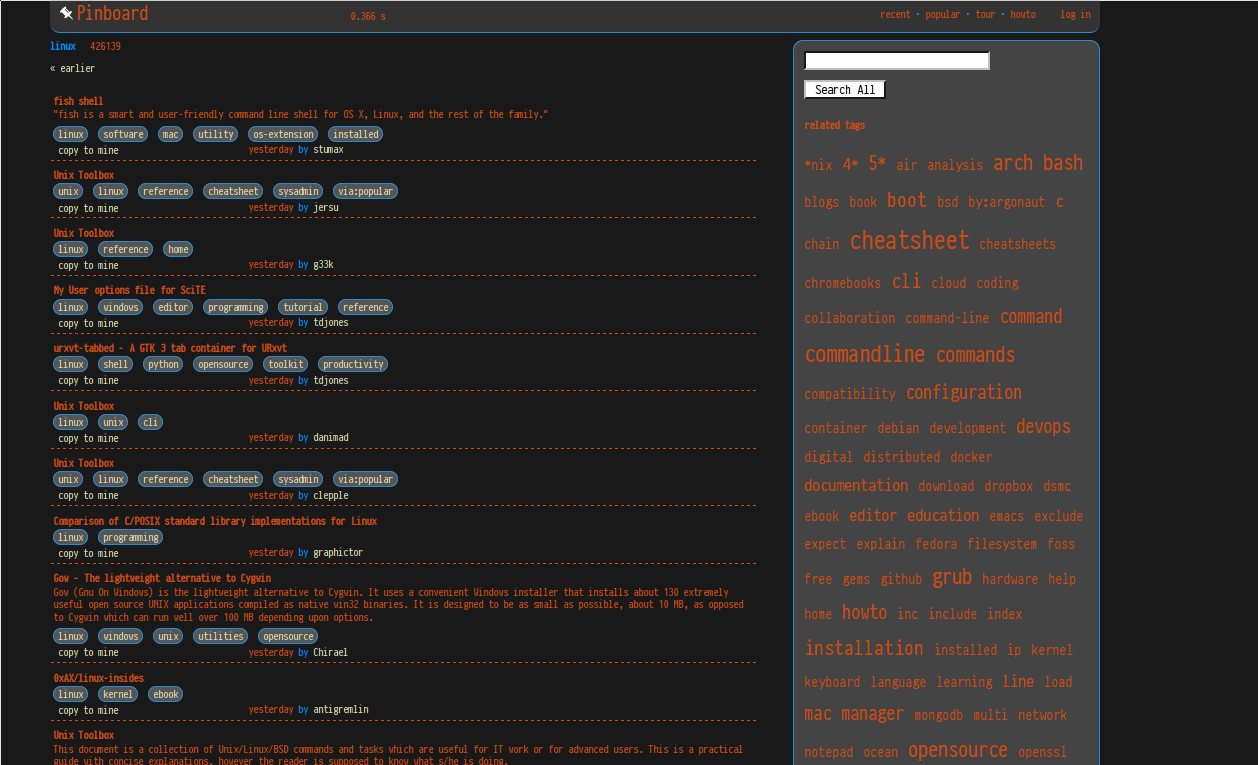Open the howto page
Screen dimensions: 1258x765
tap(1023, 15)
